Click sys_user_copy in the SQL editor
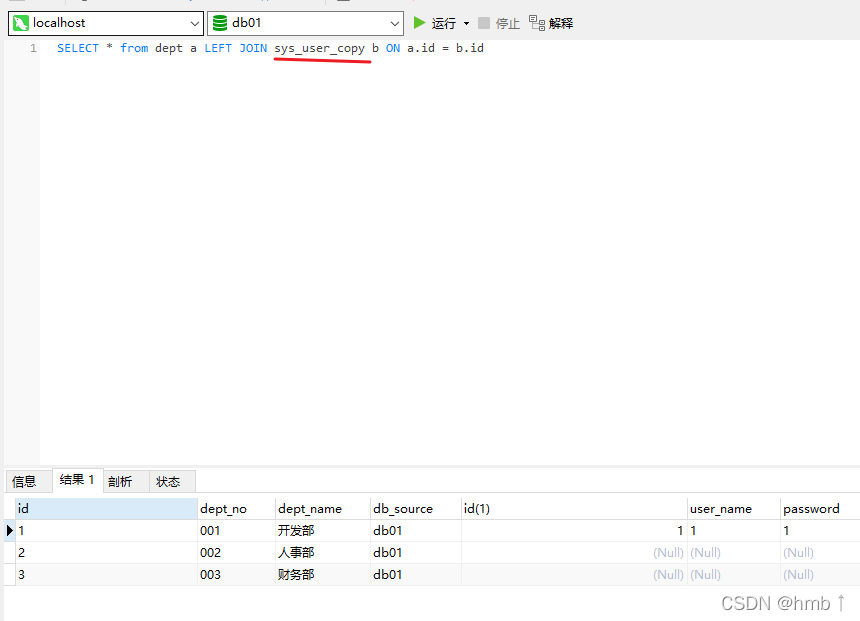 point(320,48)
